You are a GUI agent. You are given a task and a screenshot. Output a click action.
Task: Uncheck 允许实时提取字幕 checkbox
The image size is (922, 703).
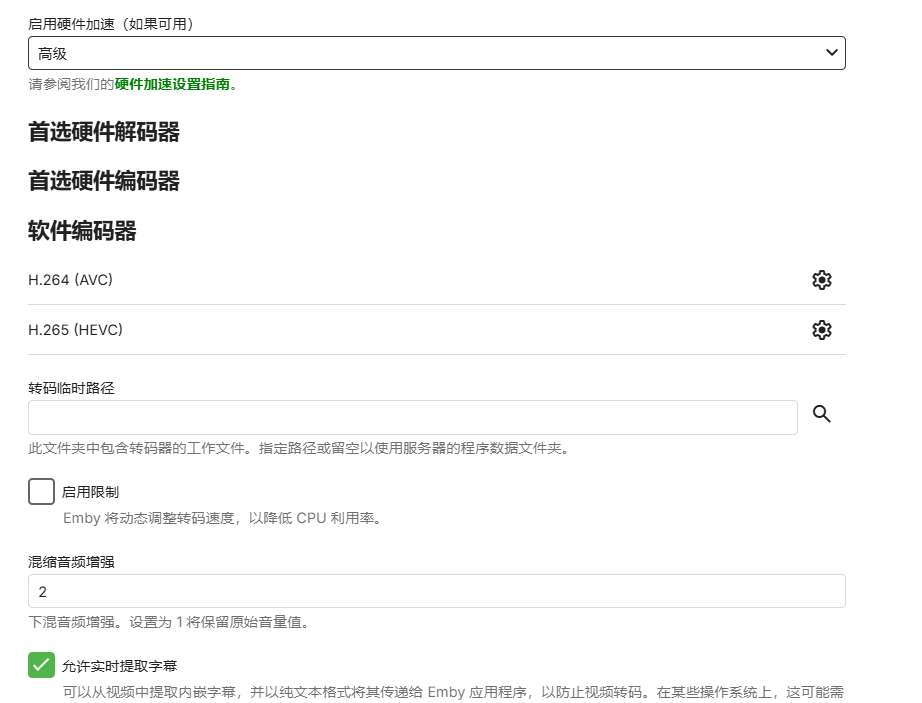point(41,665)
